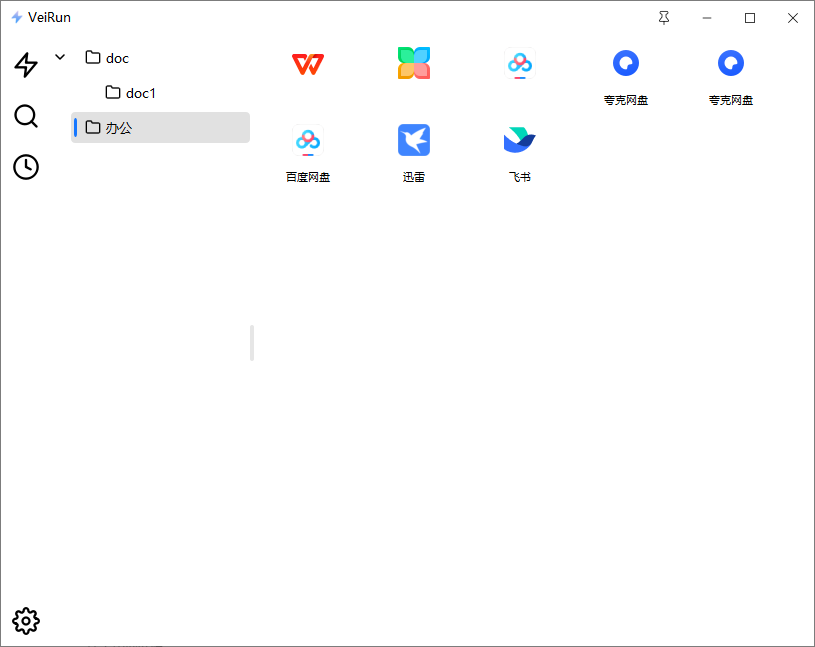Pin the VeiRun window on top

click(664, 18)
